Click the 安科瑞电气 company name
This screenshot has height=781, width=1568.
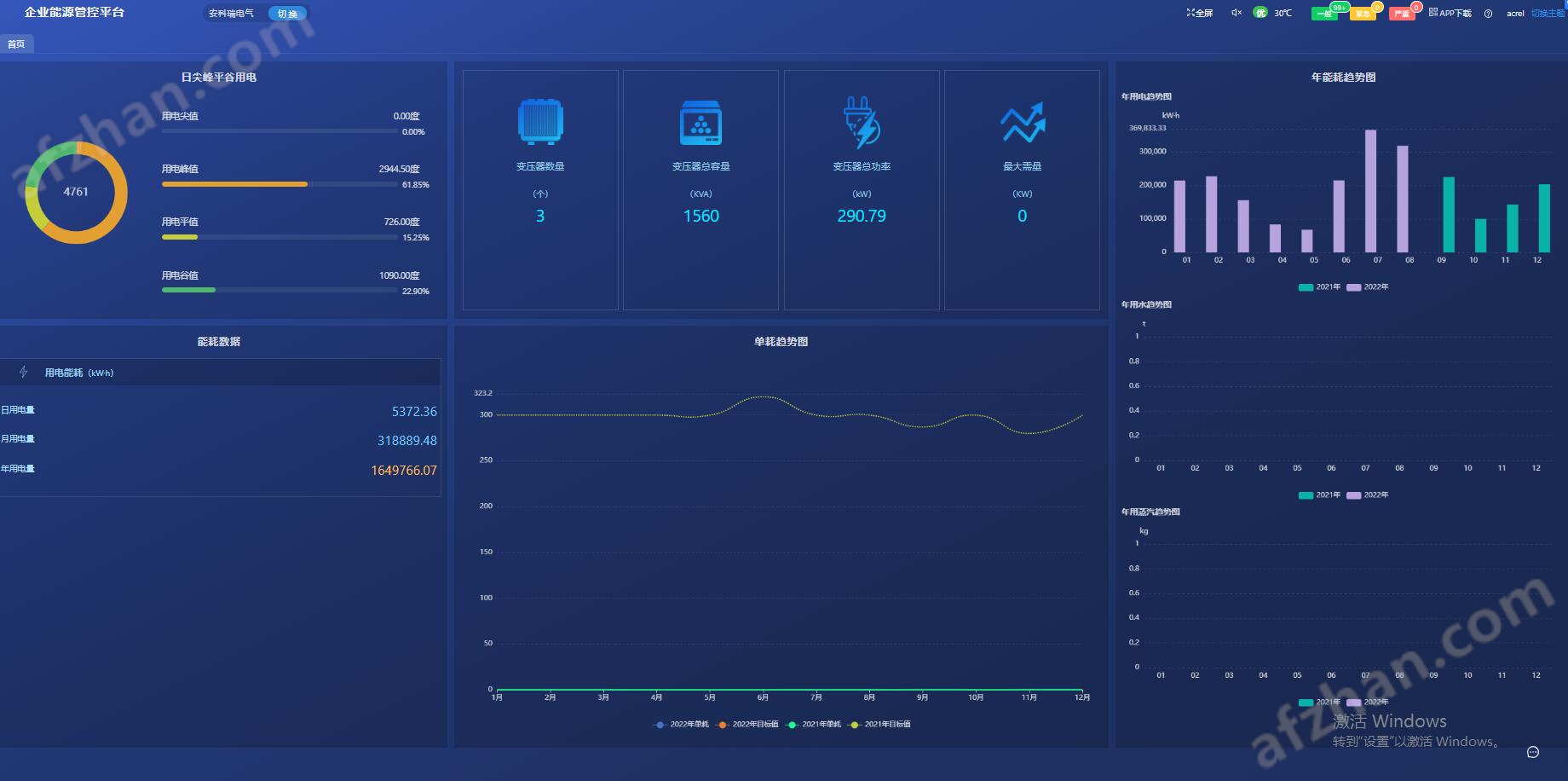tap(231, 14)
